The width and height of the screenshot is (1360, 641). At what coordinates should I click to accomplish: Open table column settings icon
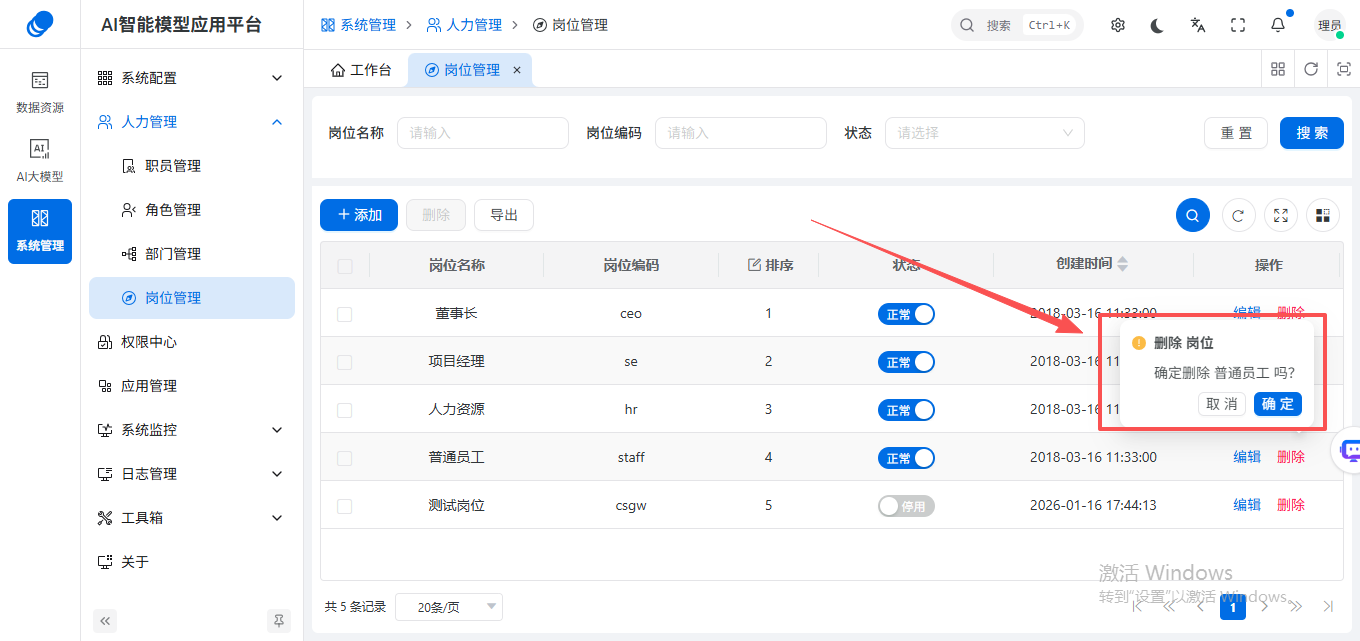[x=1323, y=215]
